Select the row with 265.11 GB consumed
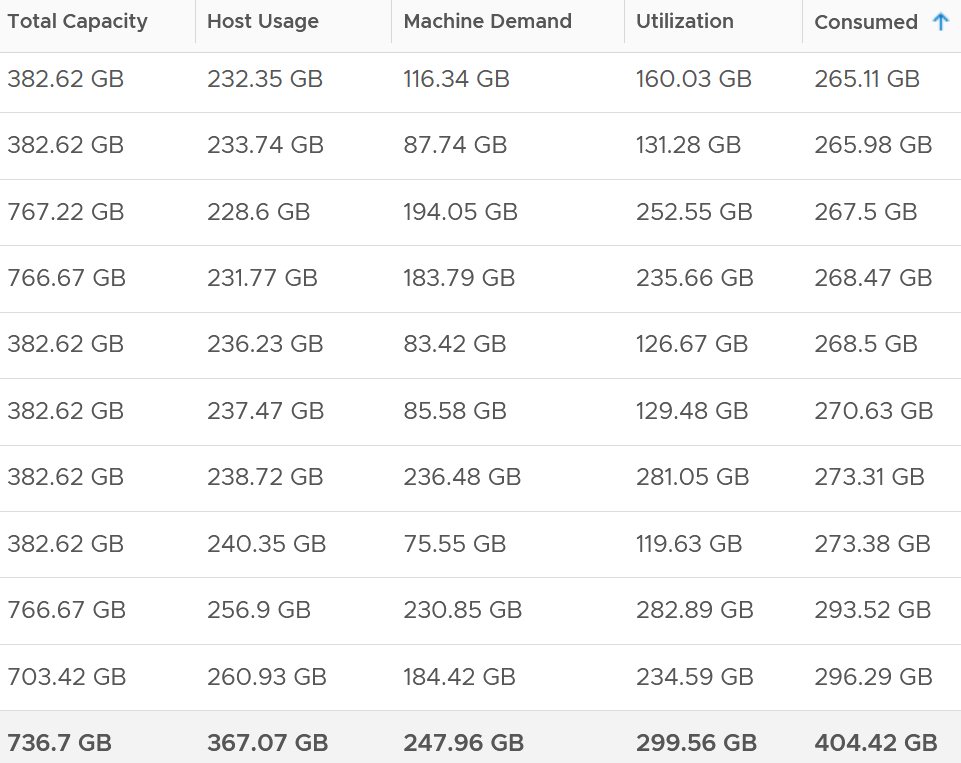 click(x=480, y=80)
